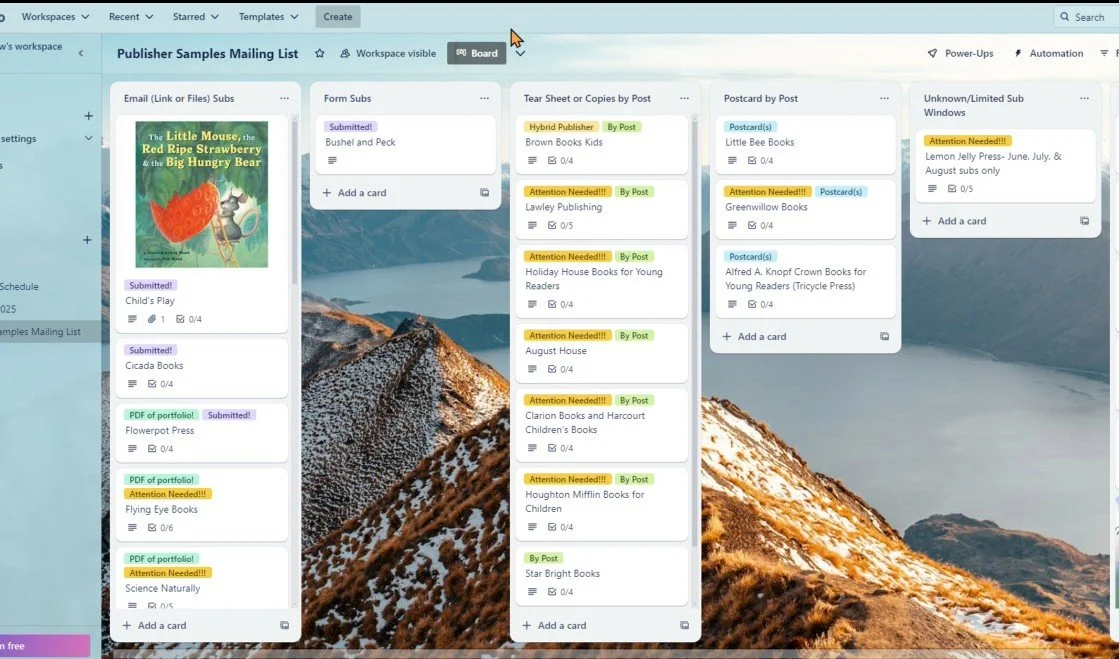The width and height of the screenshot is (1119, 659).
Task: Expand the sidebar settings chevron
Action: point(88,139)
